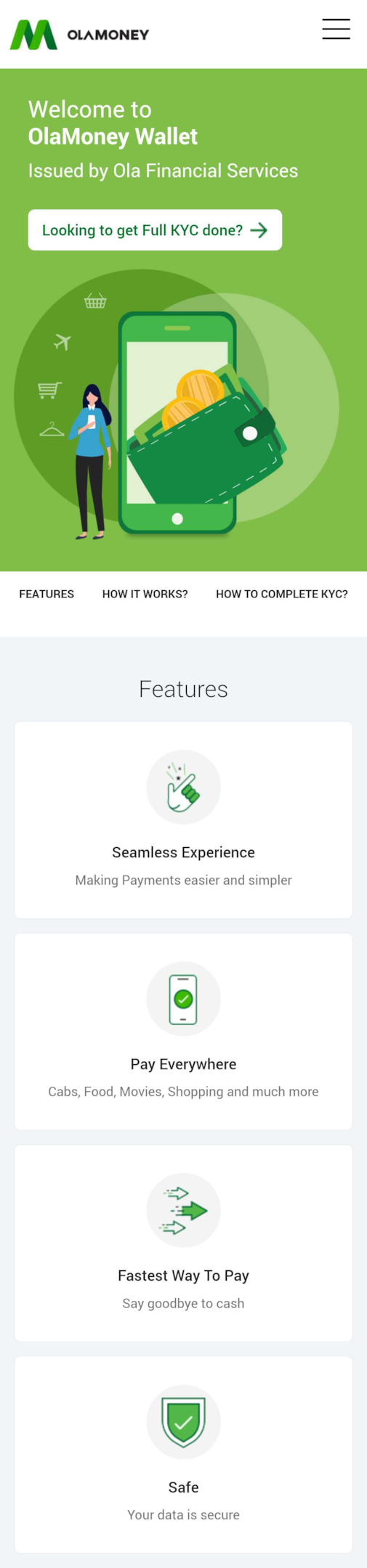This screenshot has width=367, height=1568.
Task: Click the Seamless Experience snapping fingers icon
Action: (183, 786)
